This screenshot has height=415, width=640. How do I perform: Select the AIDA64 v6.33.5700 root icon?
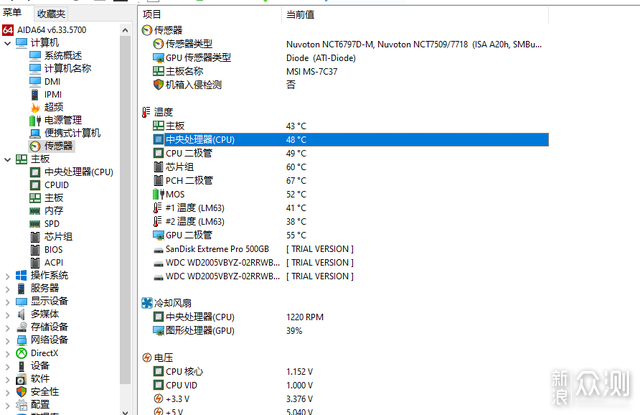(x=8, y=30)
